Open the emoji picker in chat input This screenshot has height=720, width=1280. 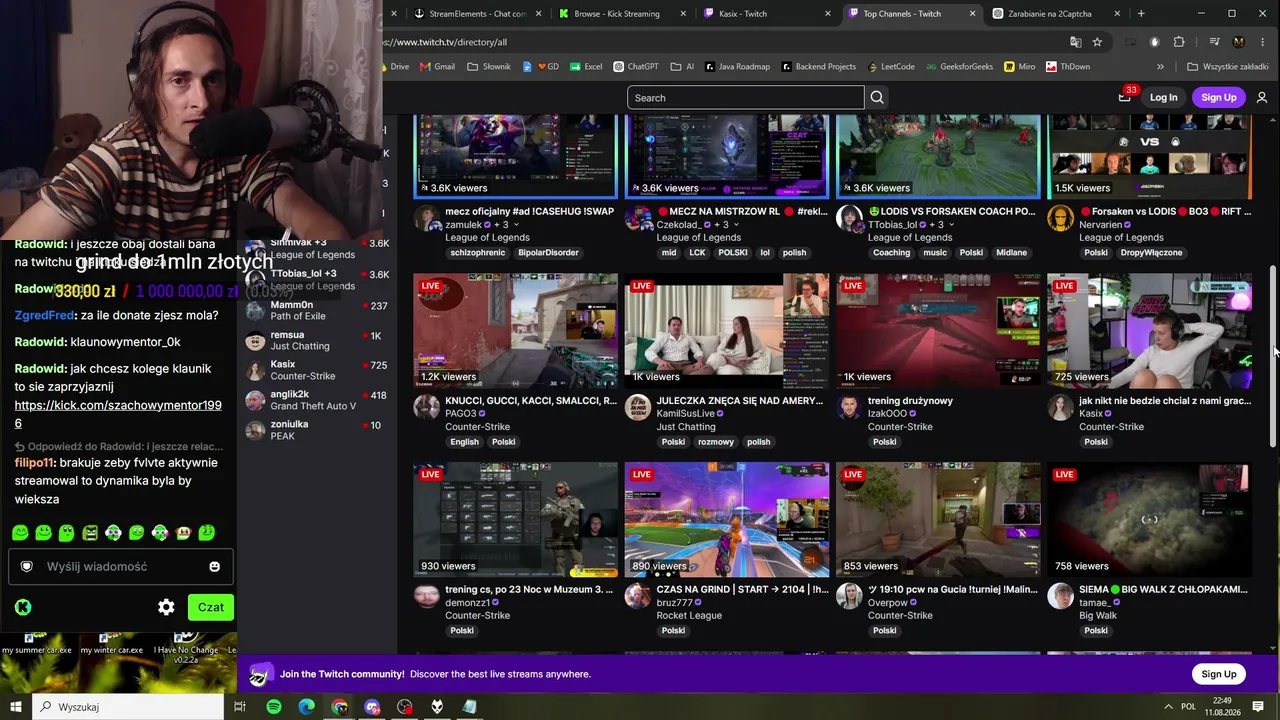214,566
